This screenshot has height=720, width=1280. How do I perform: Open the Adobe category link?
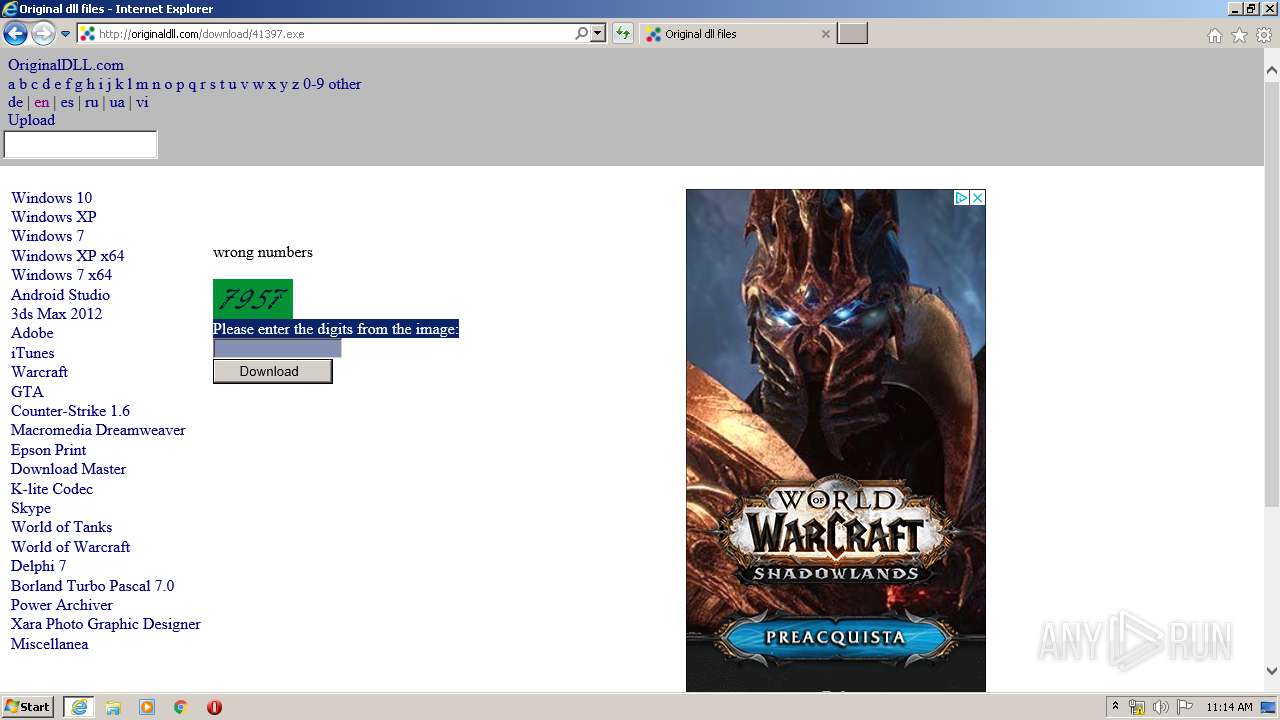[x=32, y=333]
